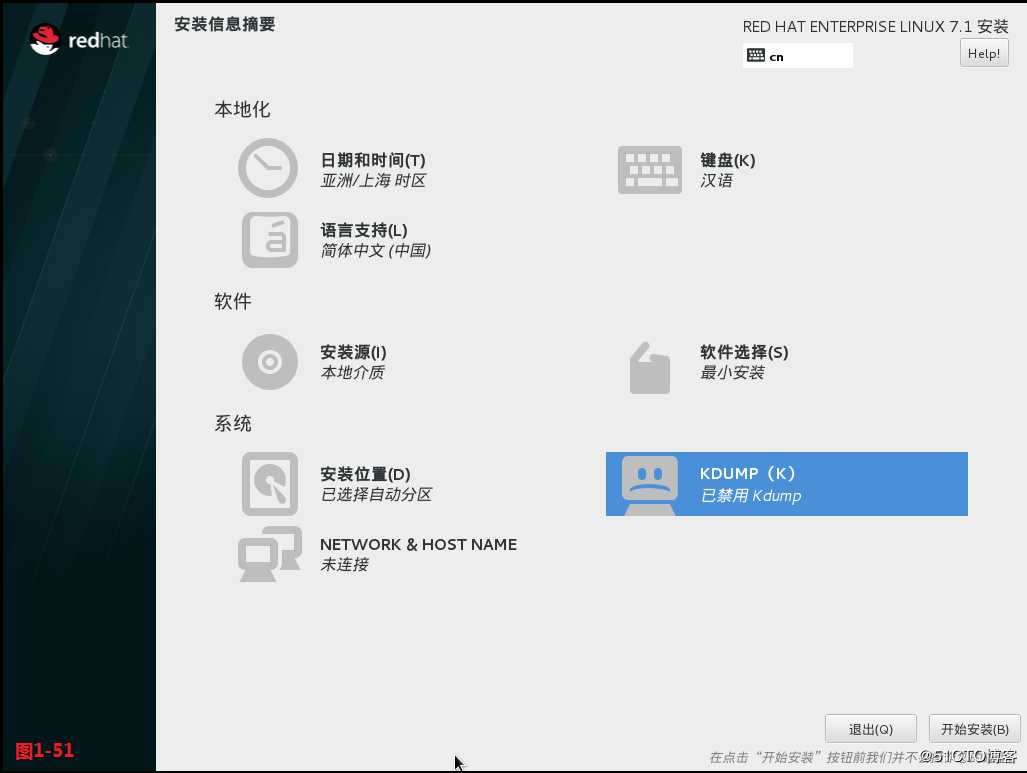1027x773 pixels.
Task: Open KDUMP (K) configuration
Action: 787,484
